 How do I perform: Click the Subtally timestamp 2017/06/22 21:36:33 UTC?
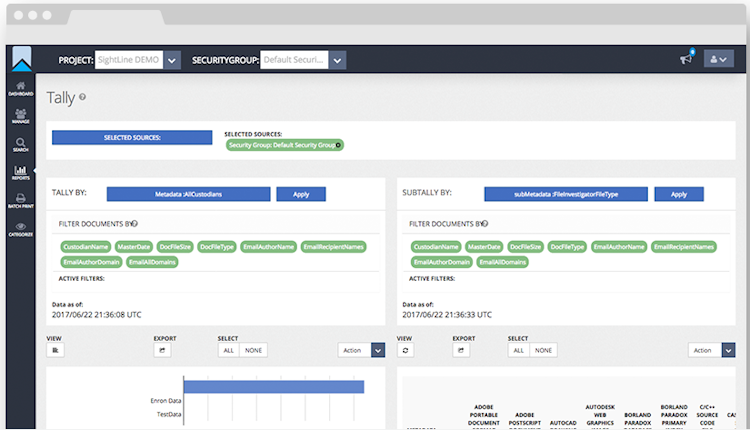447,315
